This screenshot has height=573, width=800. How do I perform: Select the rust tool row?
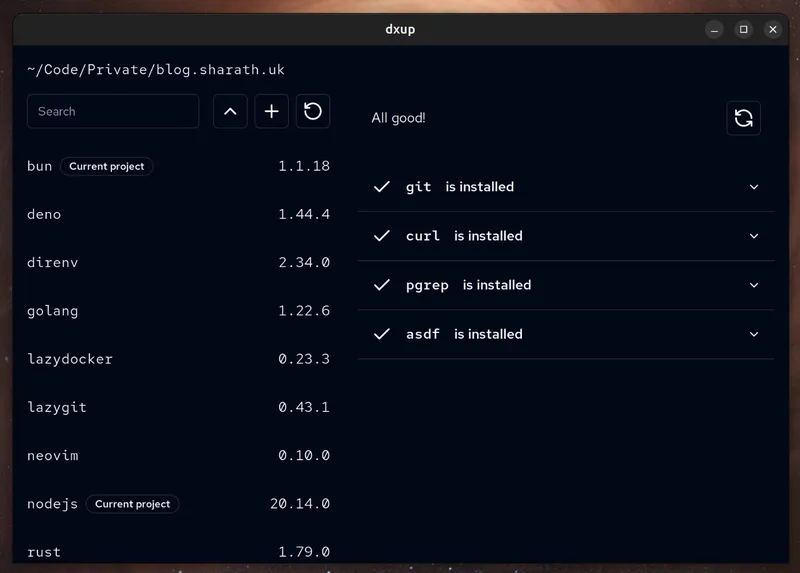(179, 552)
